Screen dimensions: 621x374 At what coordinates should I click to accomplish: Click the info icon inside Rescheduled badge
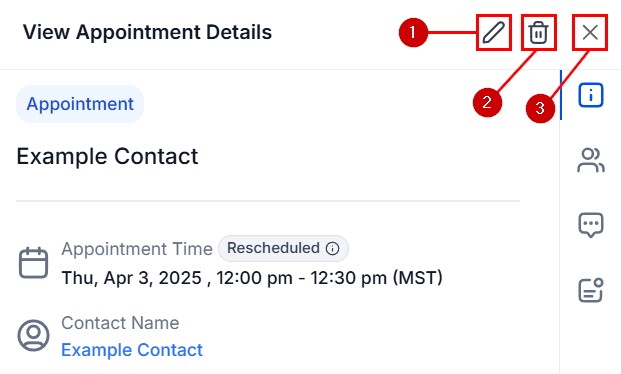coord(332,248)
